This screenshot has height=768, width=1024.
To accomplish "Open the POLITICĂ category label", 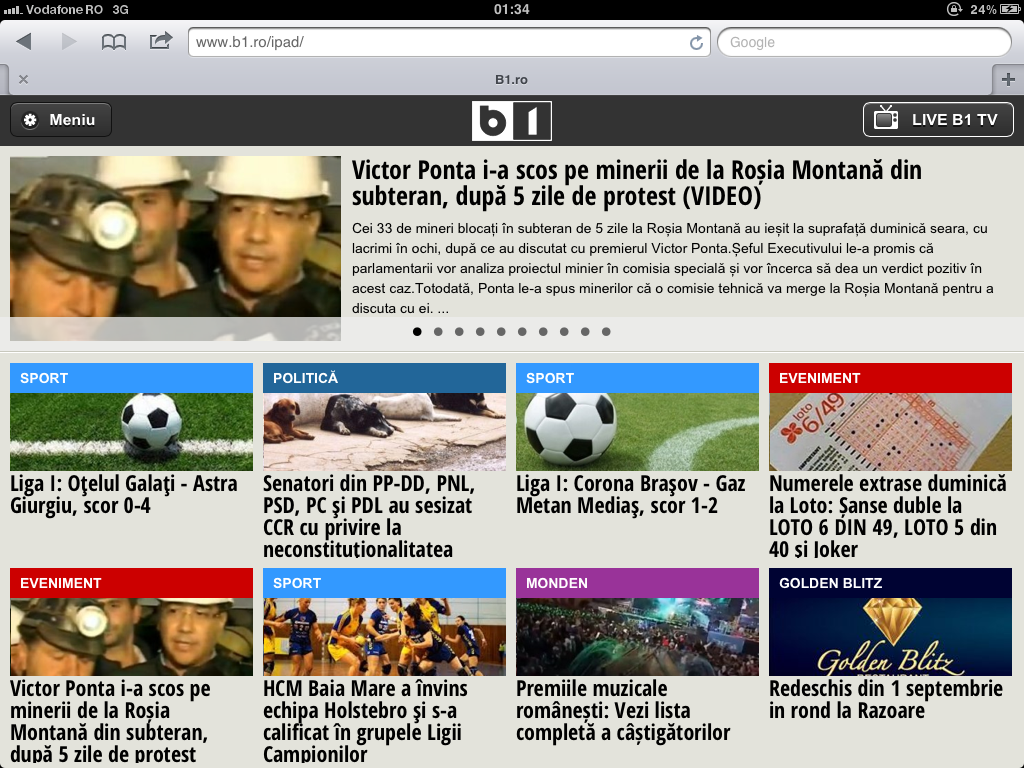I will tap(384, 378).
